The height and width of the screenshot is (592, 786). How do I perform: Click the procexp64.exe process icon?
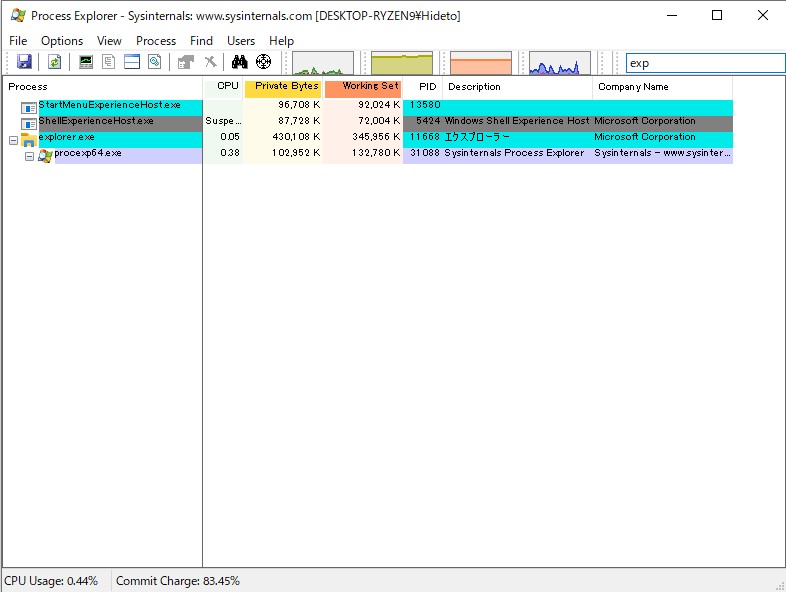pos(45,156)
